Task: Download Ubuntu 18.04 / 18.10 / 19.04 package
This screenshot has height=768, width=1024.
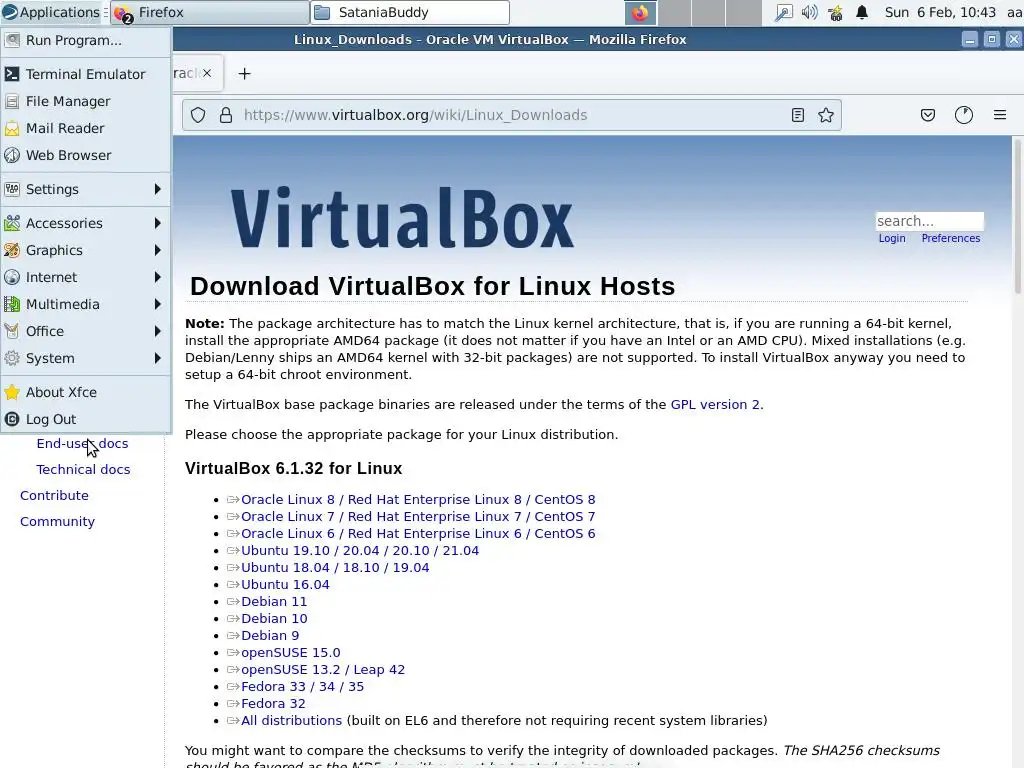Action: tap(335, 568)
